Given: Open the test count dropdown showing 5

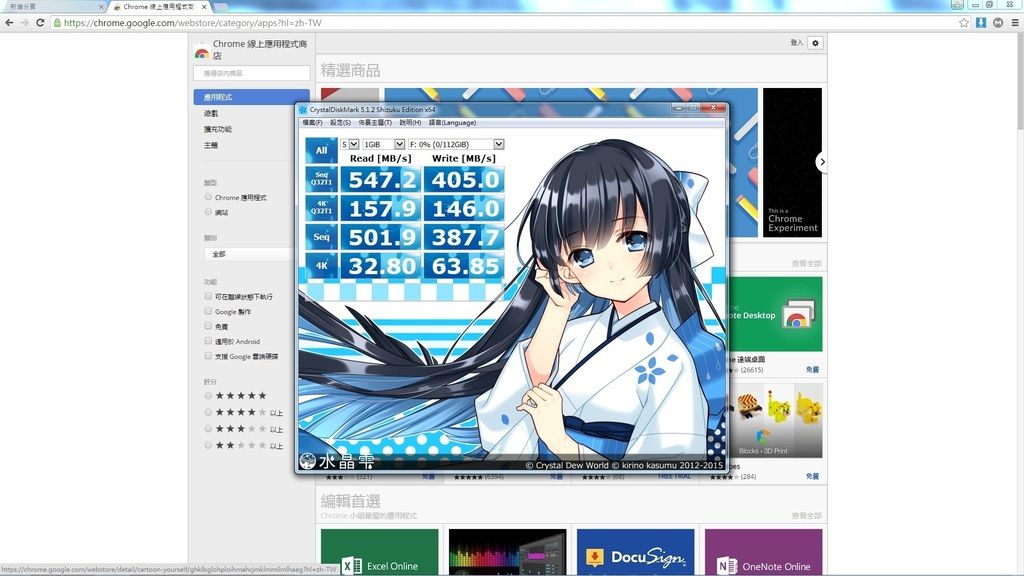Looking at the screenshot, I should tap(349, 144).
